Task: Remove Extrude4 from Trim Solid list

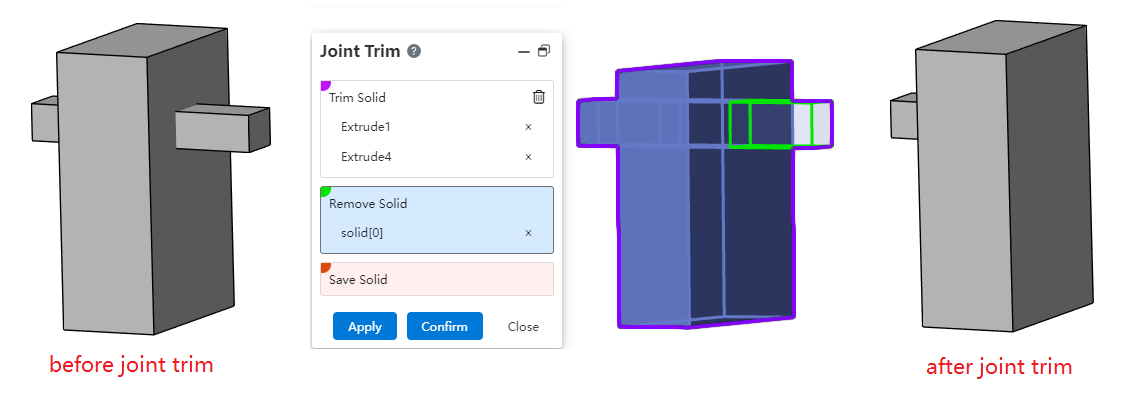Action: [529, 157]
